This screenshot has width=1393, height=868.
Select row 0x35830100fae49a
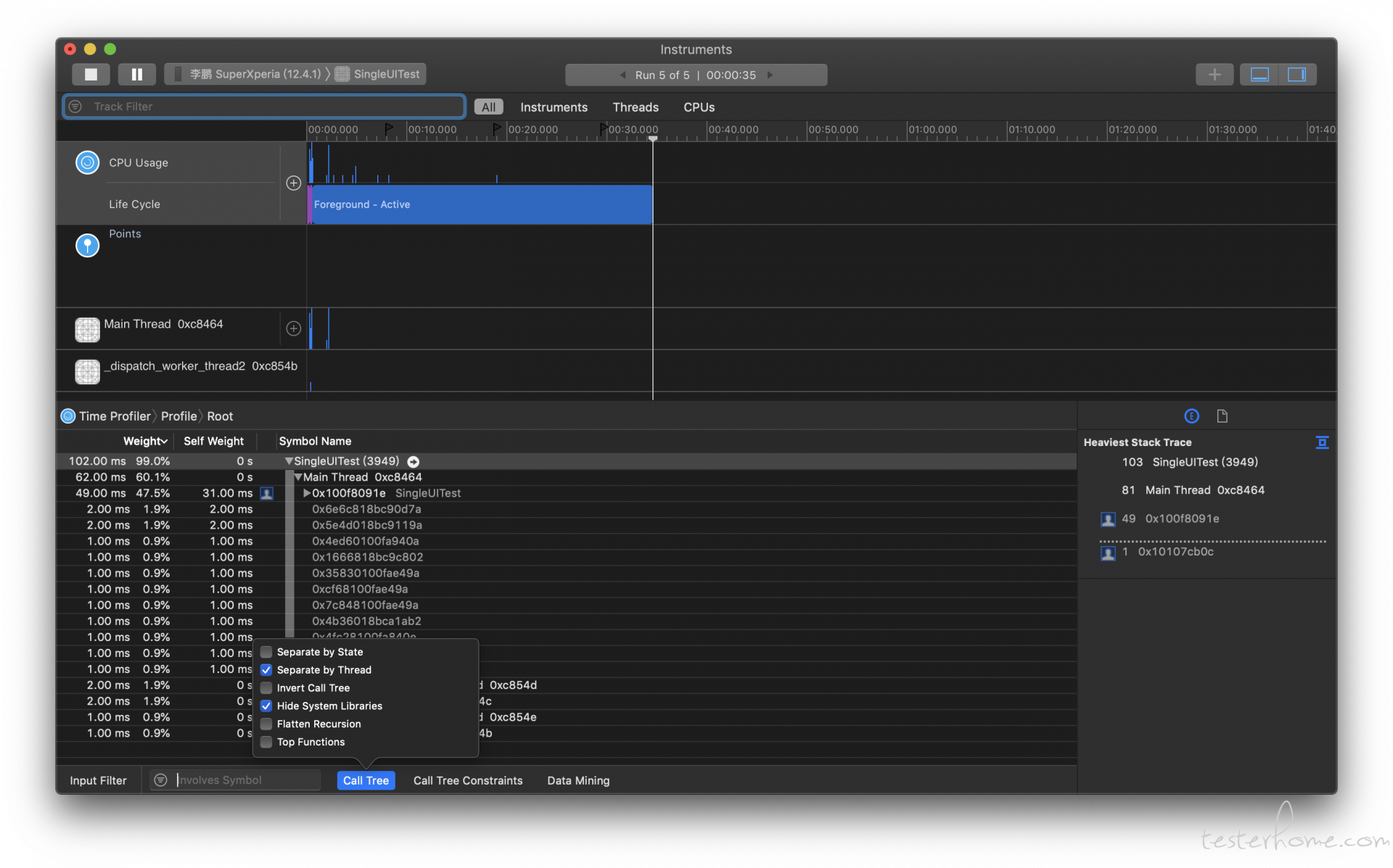pos(566,573)
